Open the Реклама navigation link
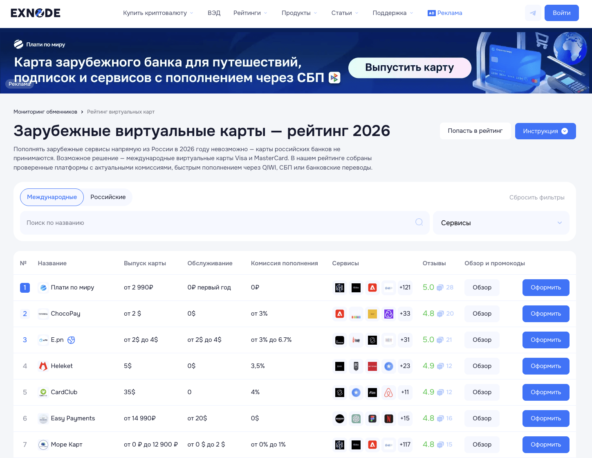The width and height of the screenshot is (592, 458). coord(445,13)
